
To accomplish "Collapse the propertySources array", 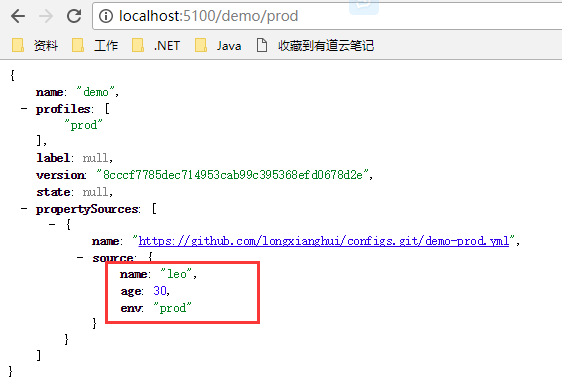I will coord(24,208).
